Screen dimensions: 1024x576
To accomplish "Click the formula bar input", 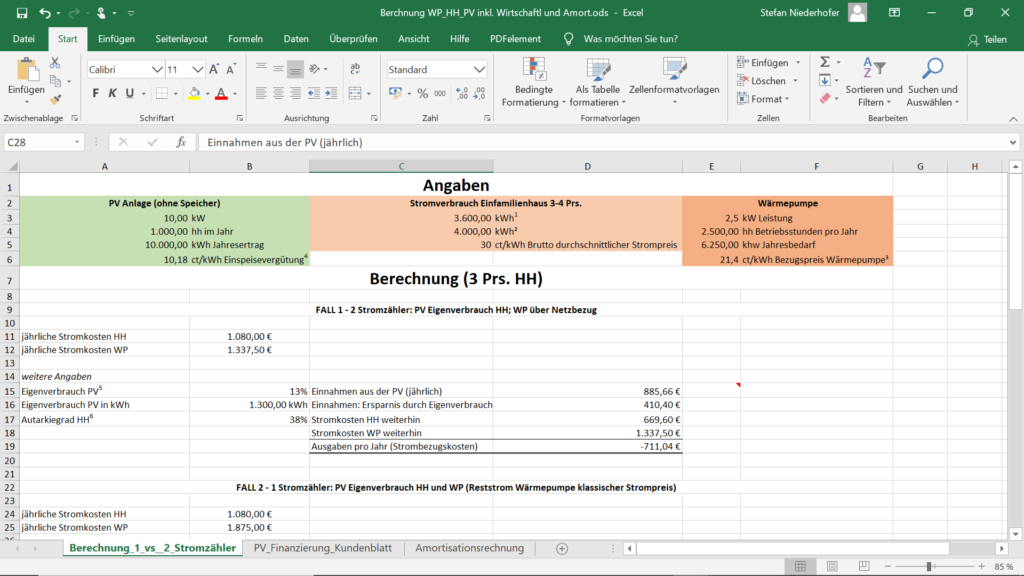I will pyautogui.click(x=604, y=142).
